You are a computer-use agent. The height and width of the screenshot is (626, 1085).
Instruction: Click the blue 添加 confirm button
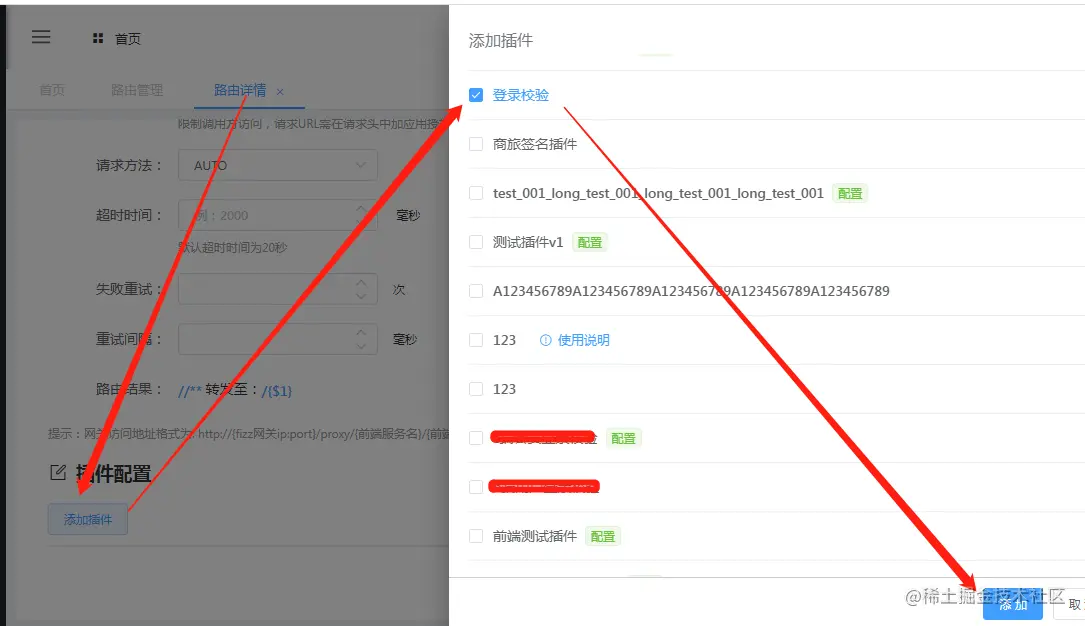pos(1013,605)
